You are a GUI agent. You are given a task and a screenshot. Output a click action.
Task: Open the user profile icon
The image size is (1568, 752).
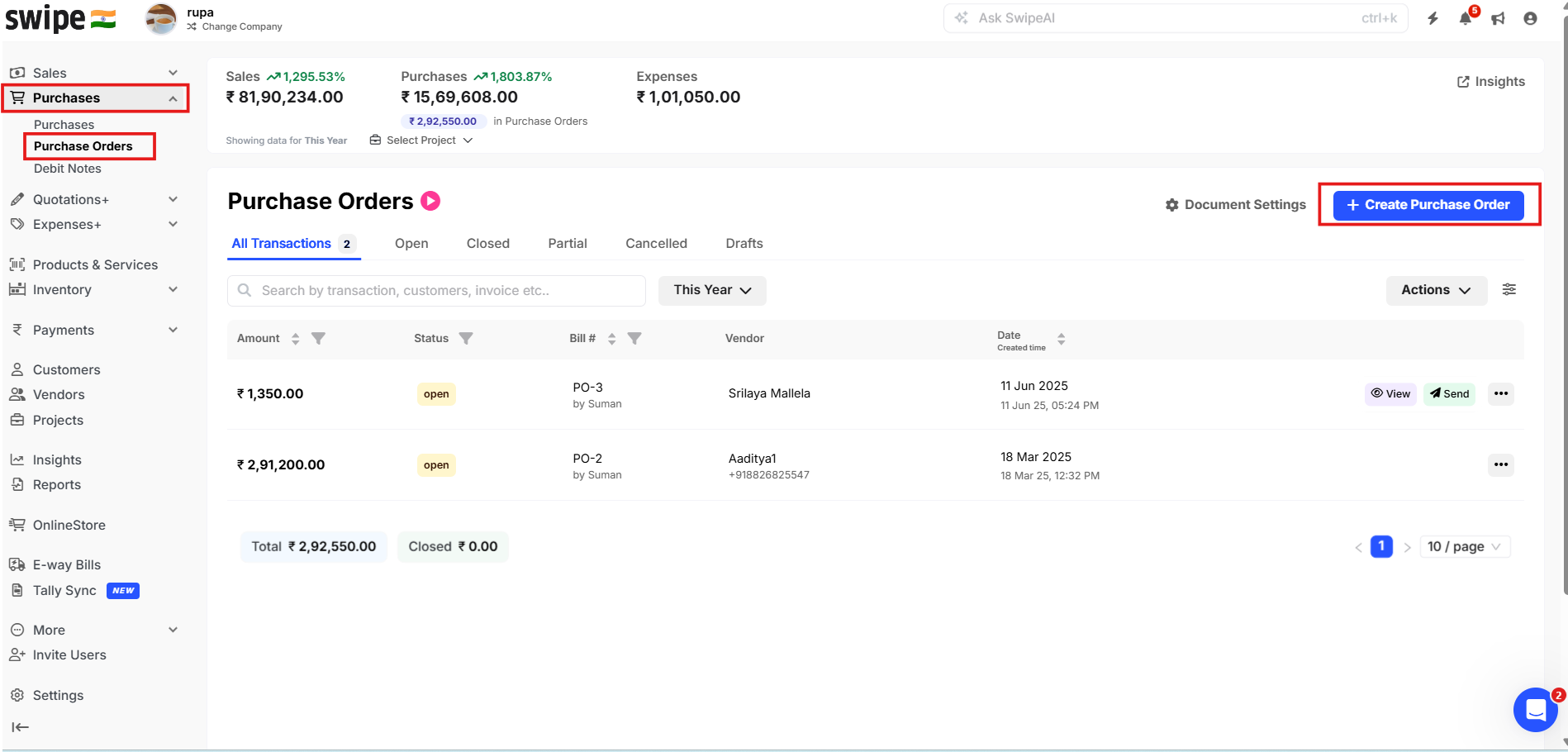[1530, 19]
